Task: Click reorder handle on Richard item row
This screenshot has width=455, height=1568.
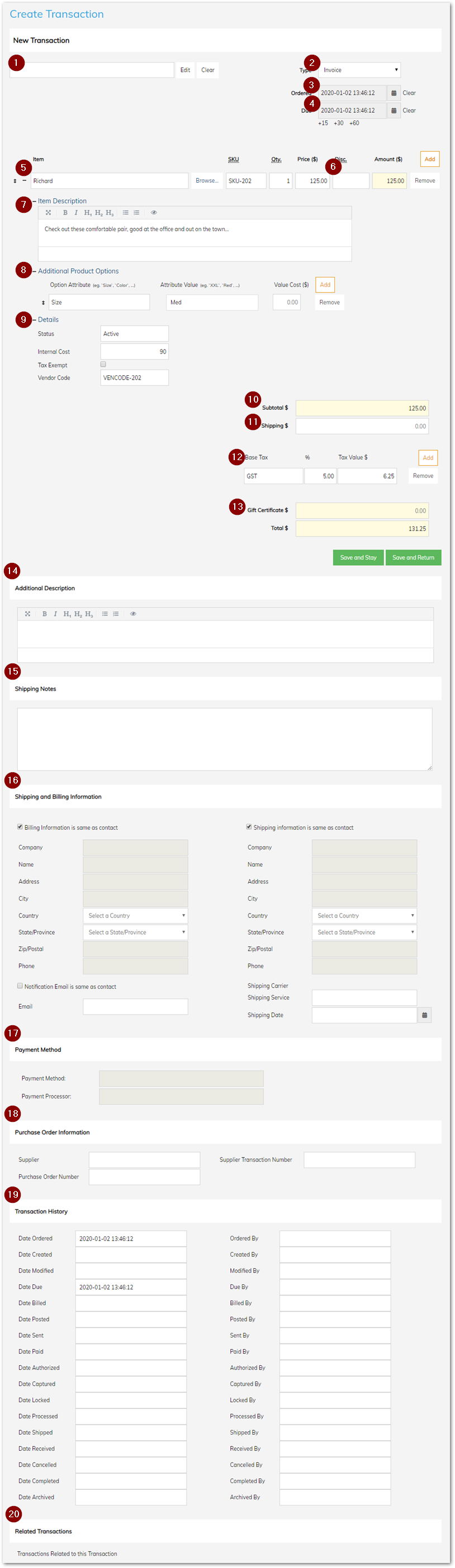Action: pyautogui.click(x=15, y=181)
